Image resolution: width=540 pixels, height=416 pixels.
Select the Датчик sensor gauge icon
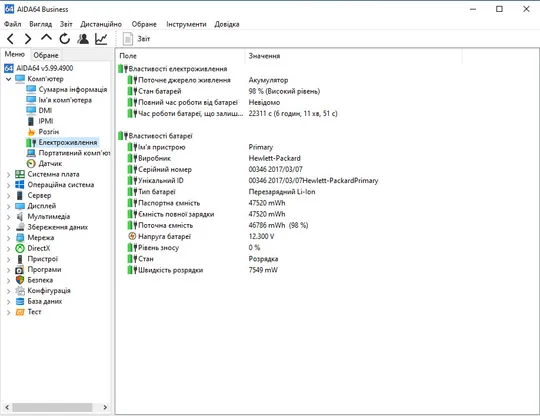(x=31, y=164)
